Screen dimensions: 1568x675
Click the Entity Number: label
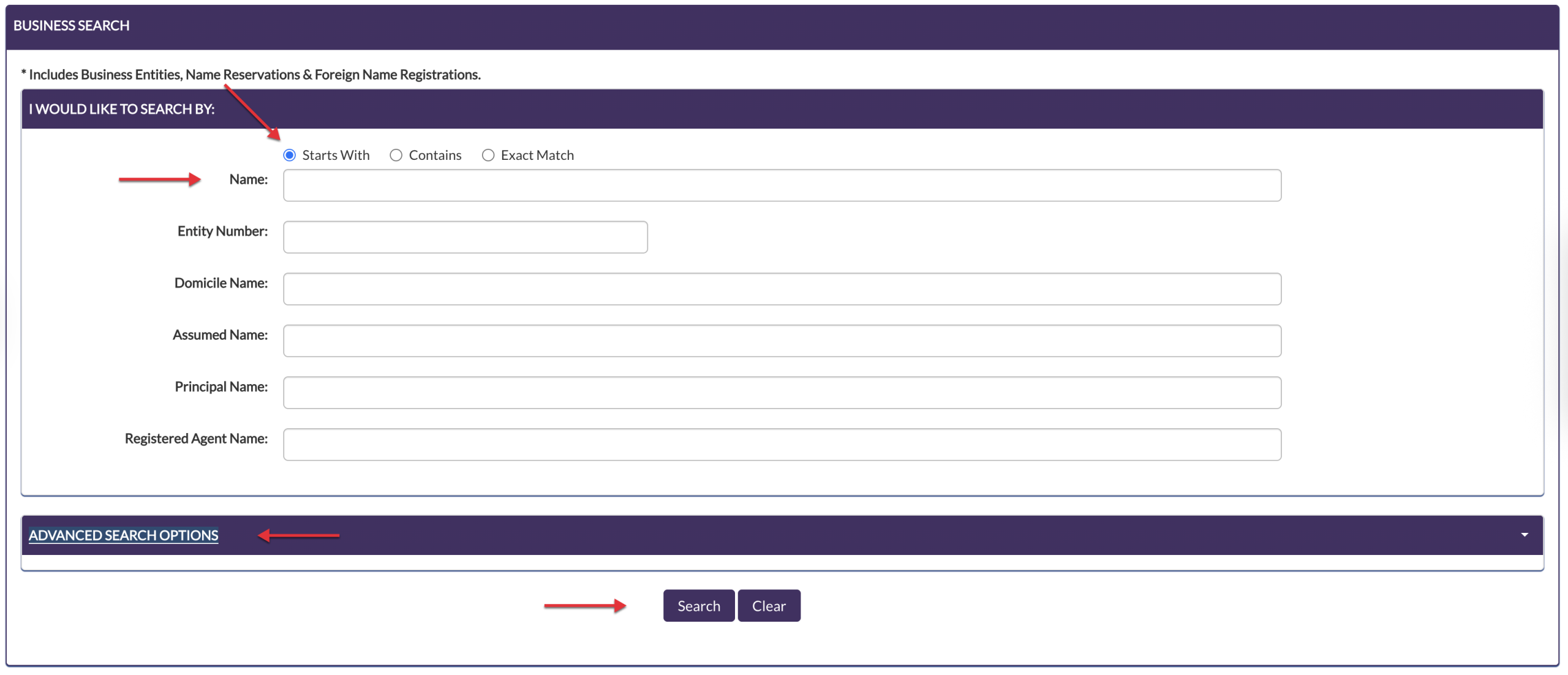222,232
